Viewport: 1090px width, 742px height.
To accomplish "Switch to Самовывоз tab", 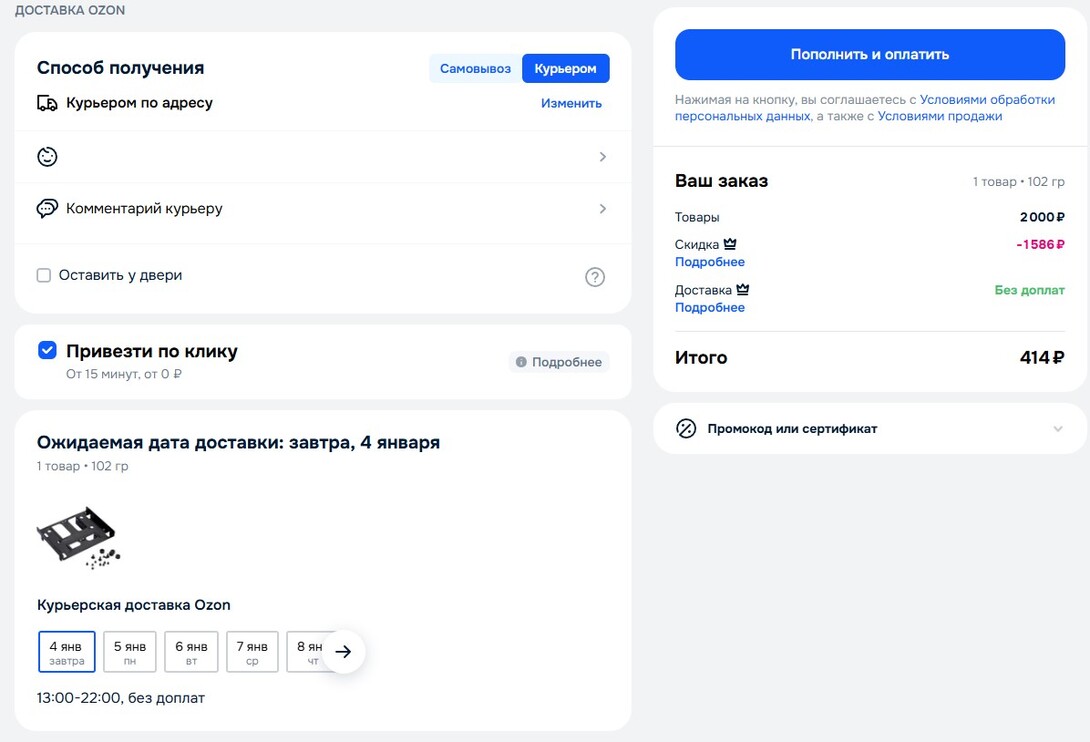I will (x=475, y=69).
